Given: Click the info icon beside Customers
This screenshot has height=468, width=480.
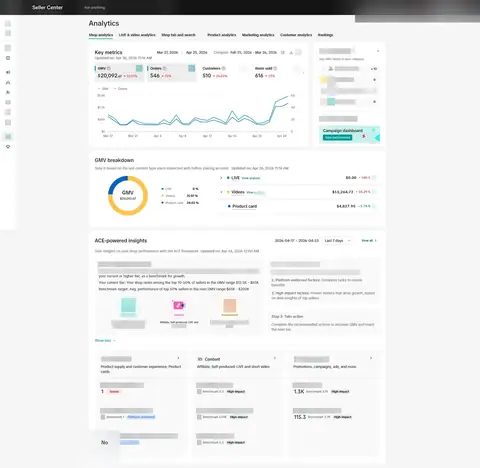Looking at the screenshot, I should pyautogui.click(x=224, y=68).
